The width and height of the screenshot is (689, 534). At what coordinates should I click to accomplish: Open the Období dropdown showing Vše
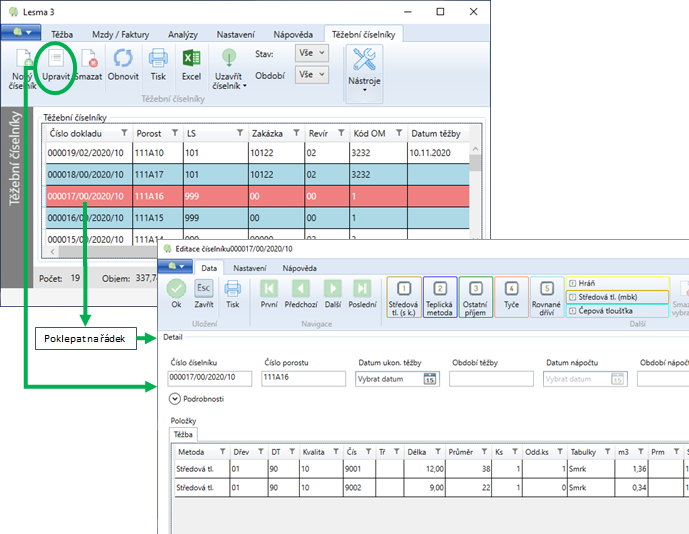click(311, 75)
